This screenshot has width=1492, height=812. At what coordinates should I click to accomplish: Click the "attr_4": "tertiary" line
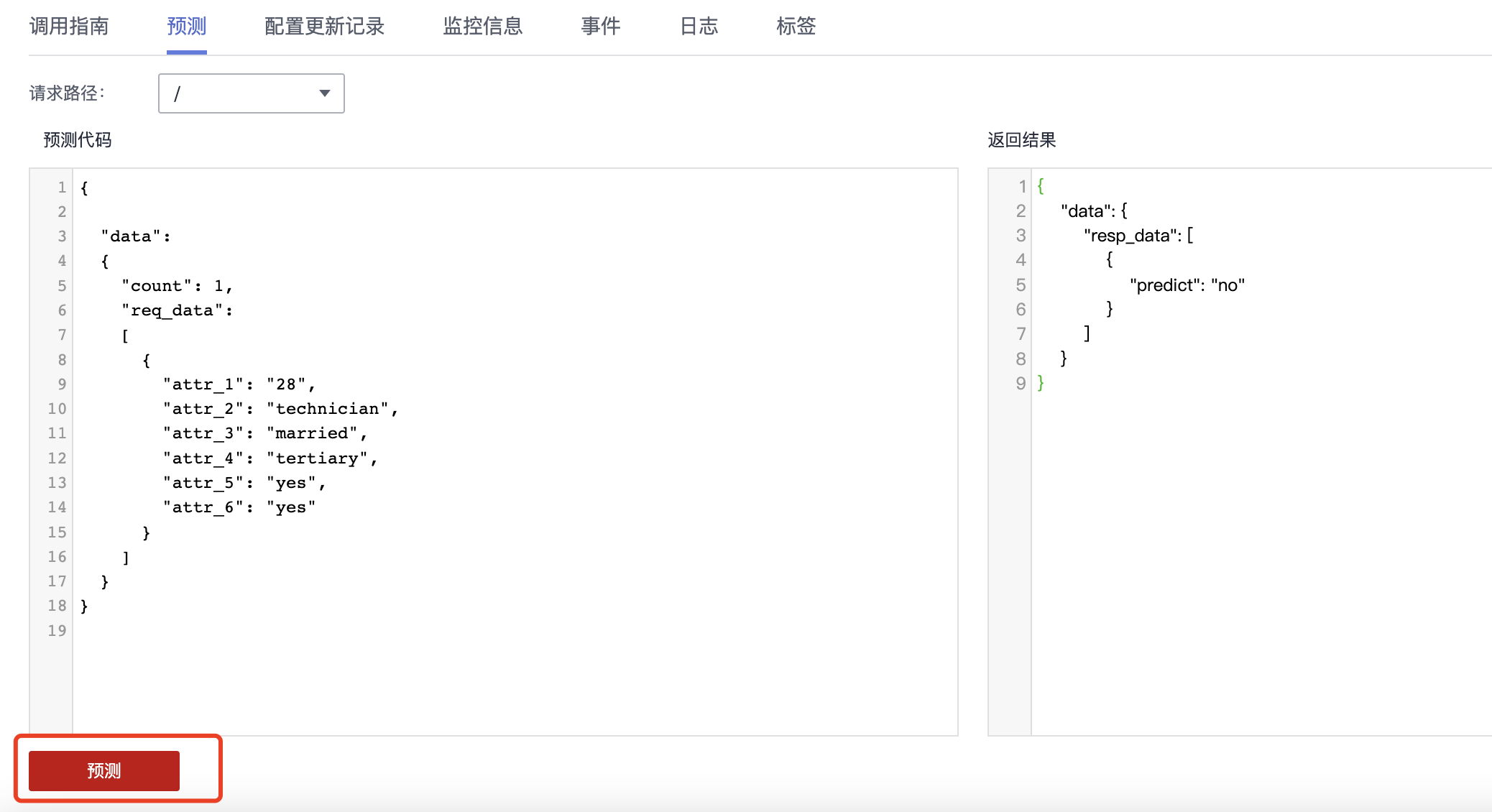[270, 458]
